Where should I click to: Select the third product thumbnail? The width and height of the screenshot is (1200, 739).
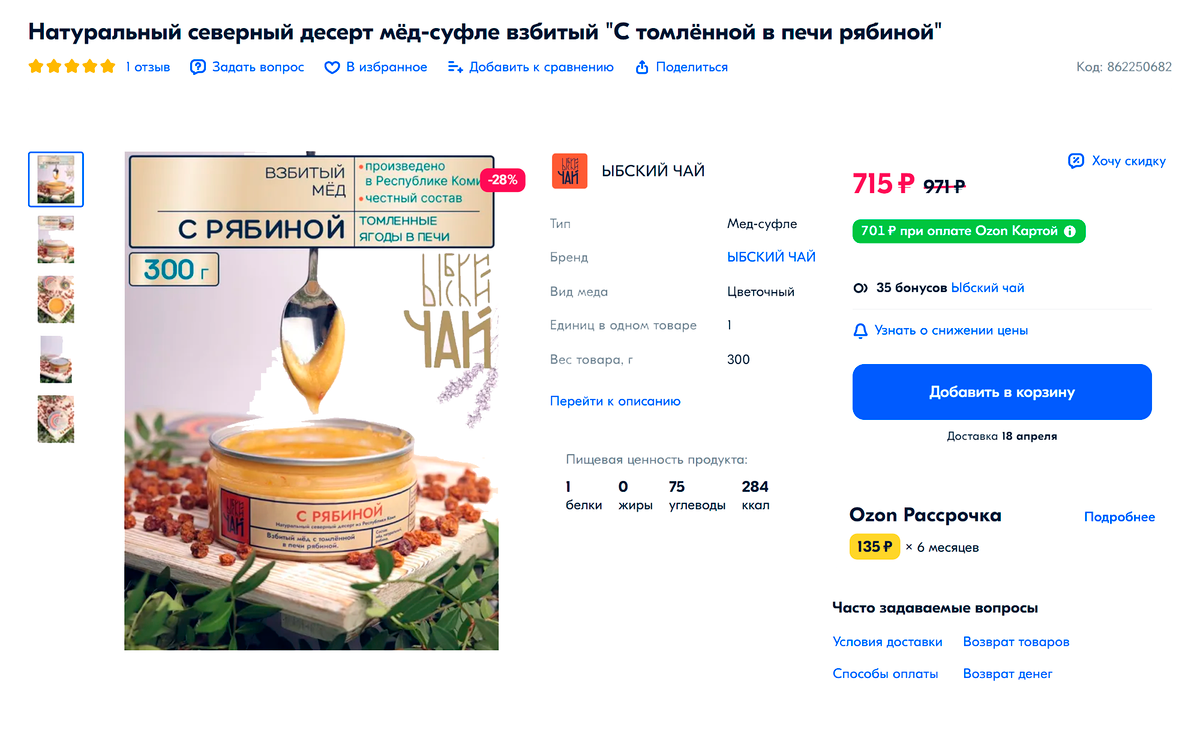click(x=56, y=299)
